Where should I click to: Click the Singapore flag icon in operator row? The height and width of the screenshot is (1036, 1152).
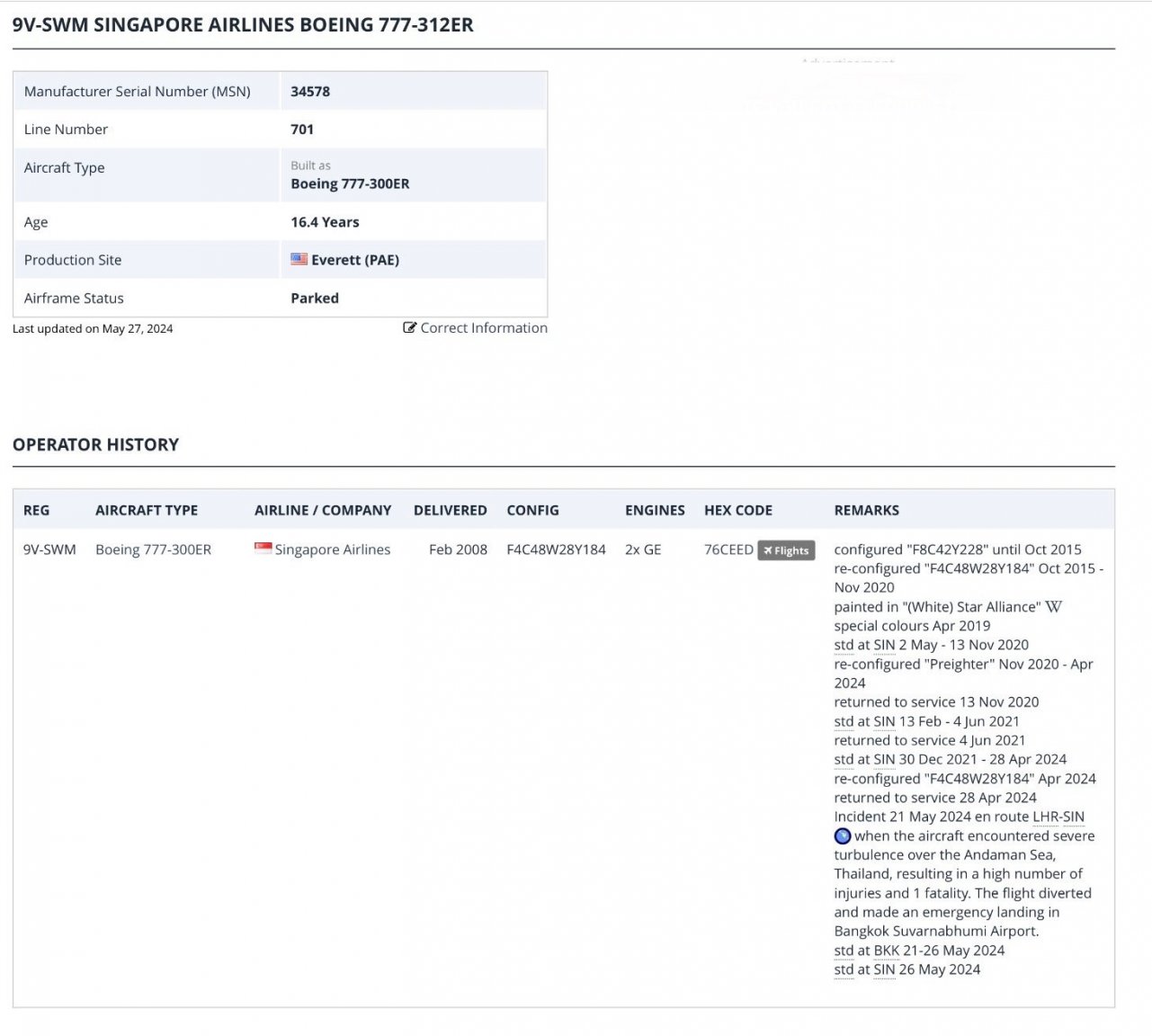point(263,548)
